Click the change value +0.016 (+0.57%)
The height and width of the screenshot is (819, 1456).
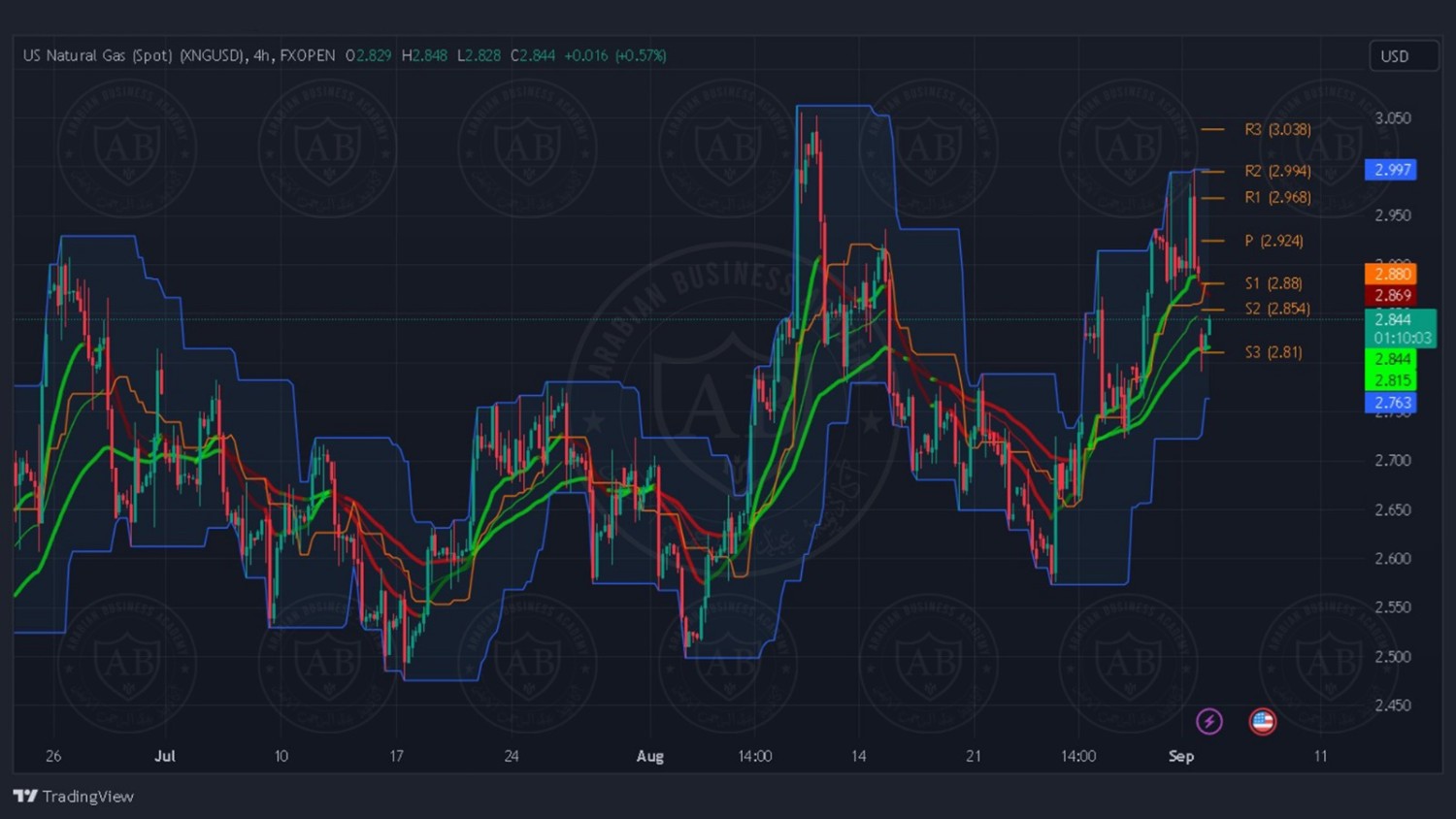tap(615, 55)
